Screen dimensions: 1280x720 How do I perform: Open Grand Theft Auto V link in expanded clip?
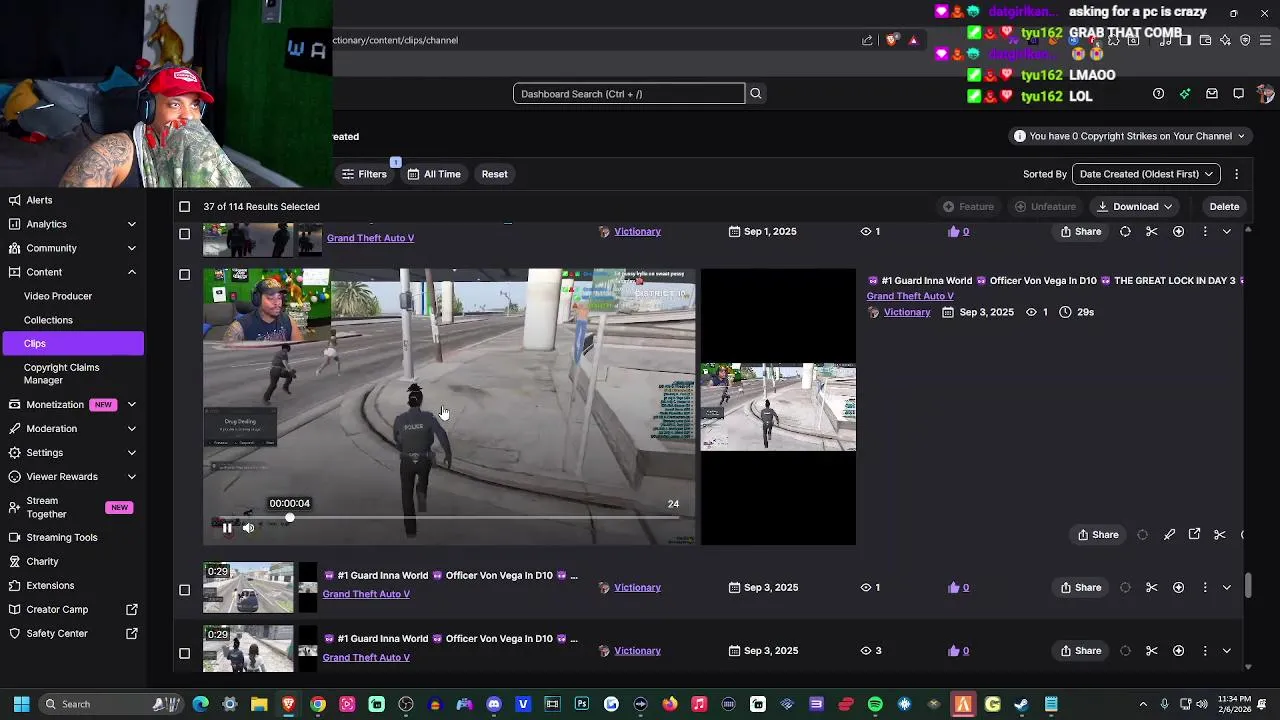910,297
